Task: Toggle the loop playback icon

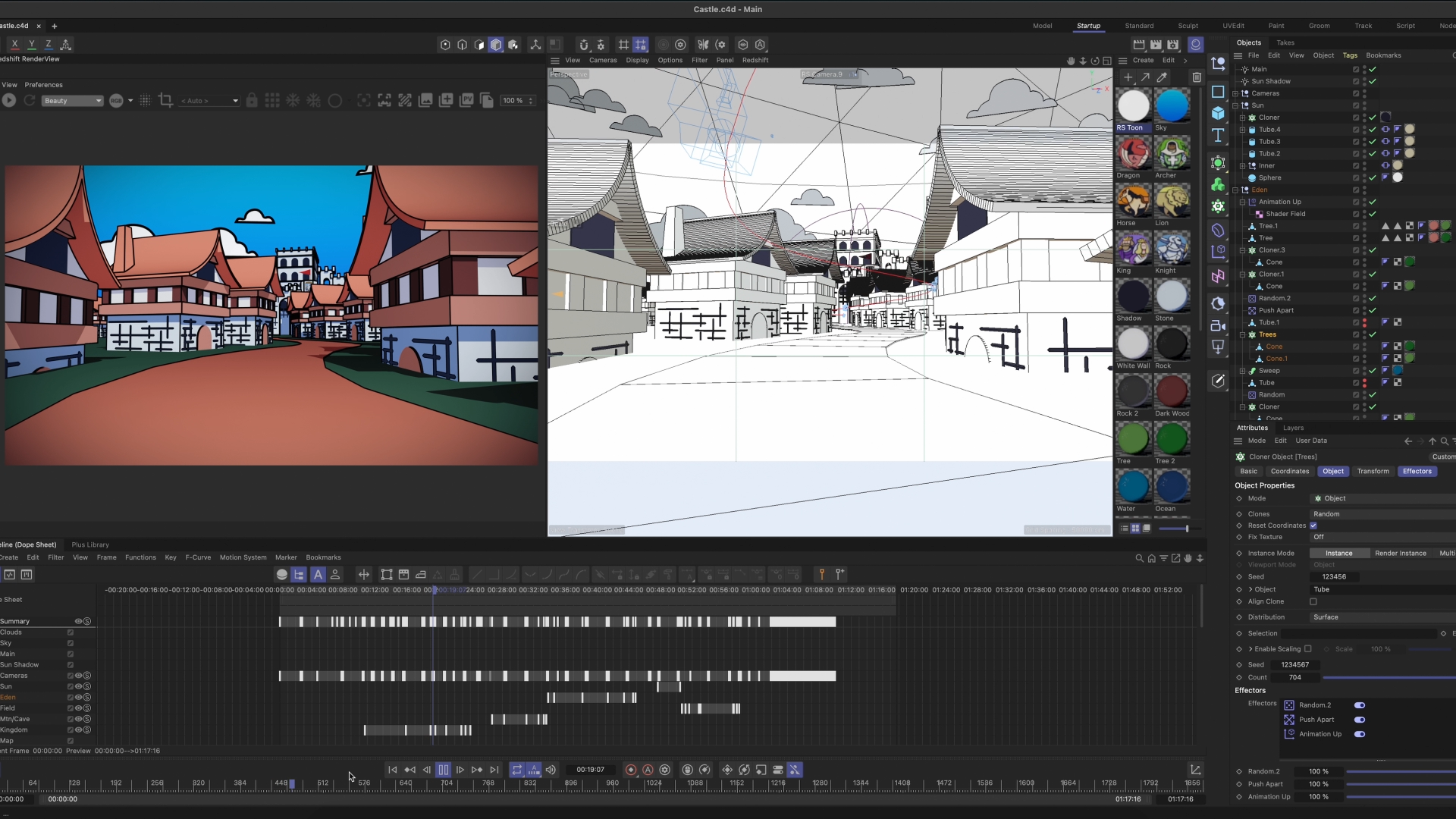Action: click(516, 770)
